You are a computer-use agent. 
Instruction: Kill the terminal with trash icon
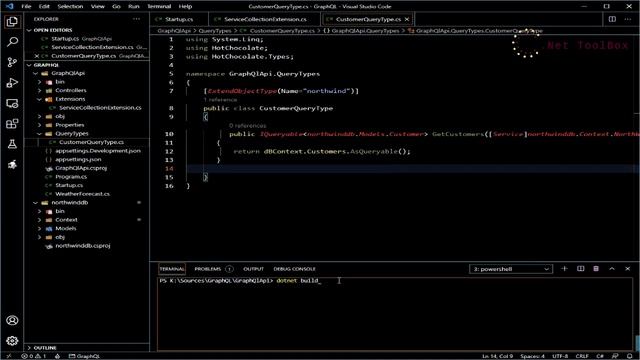[596, 269]
